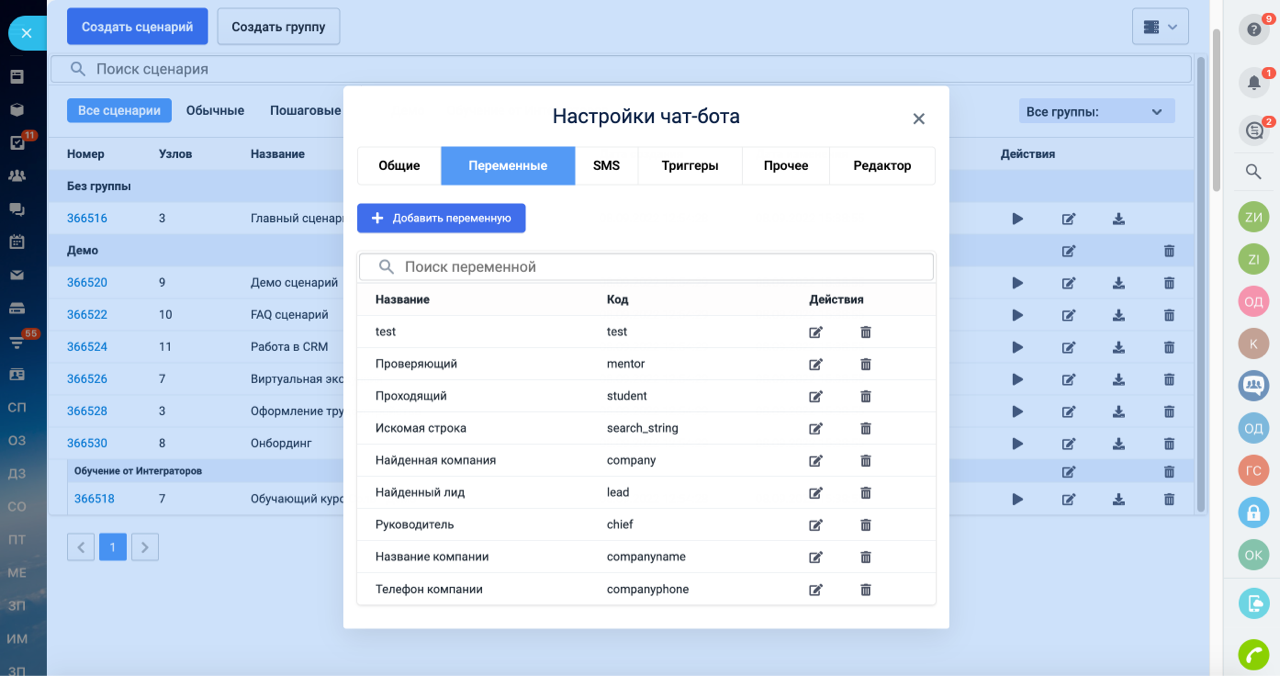Image resolution: width=1280 pixels, height=676 pixels.
Task: Click the green phone call icon
Action: pyautogui.click(x=1253, y=654)
